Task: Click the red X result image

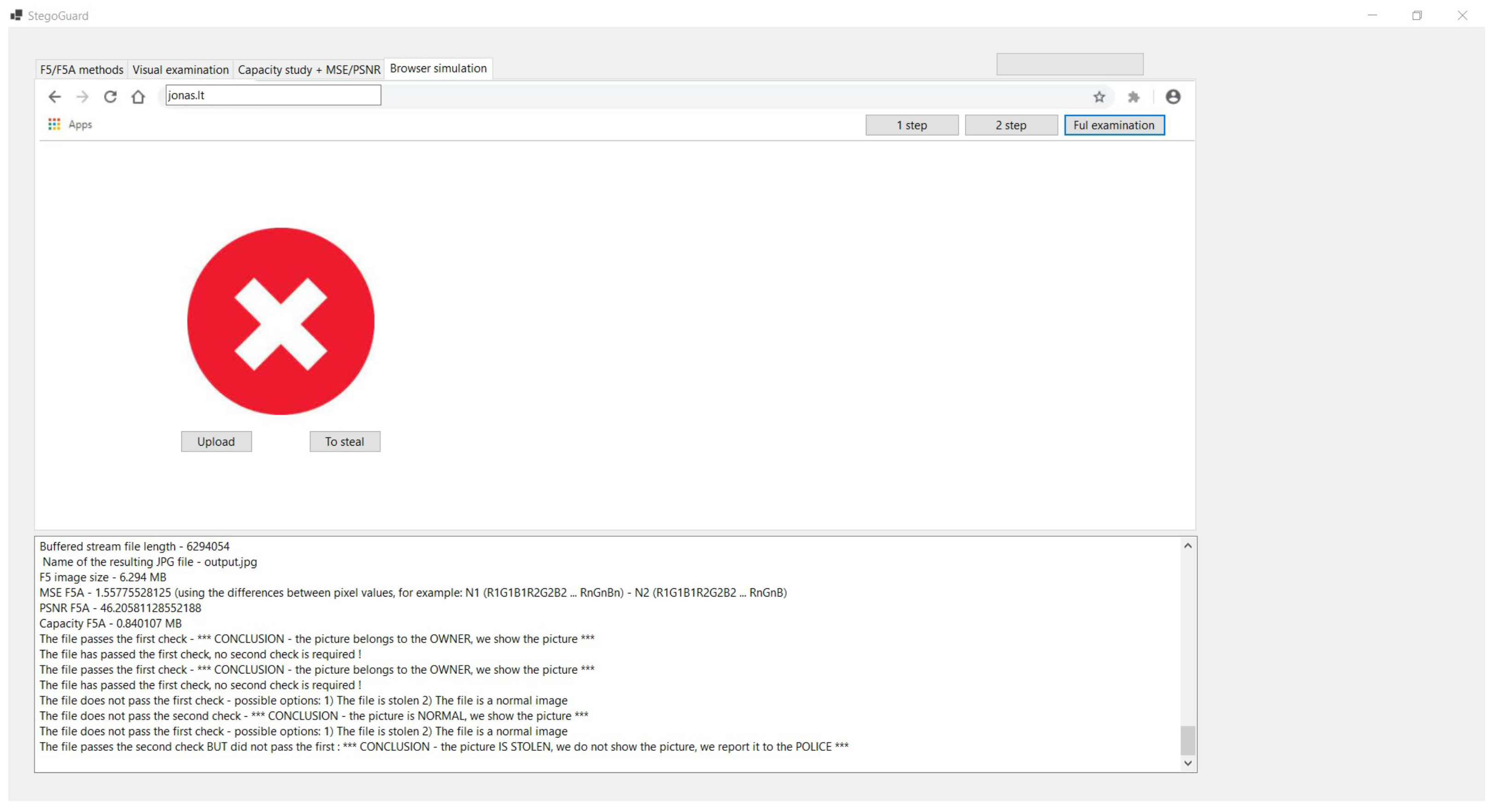Action: click(x=280, y=321)
